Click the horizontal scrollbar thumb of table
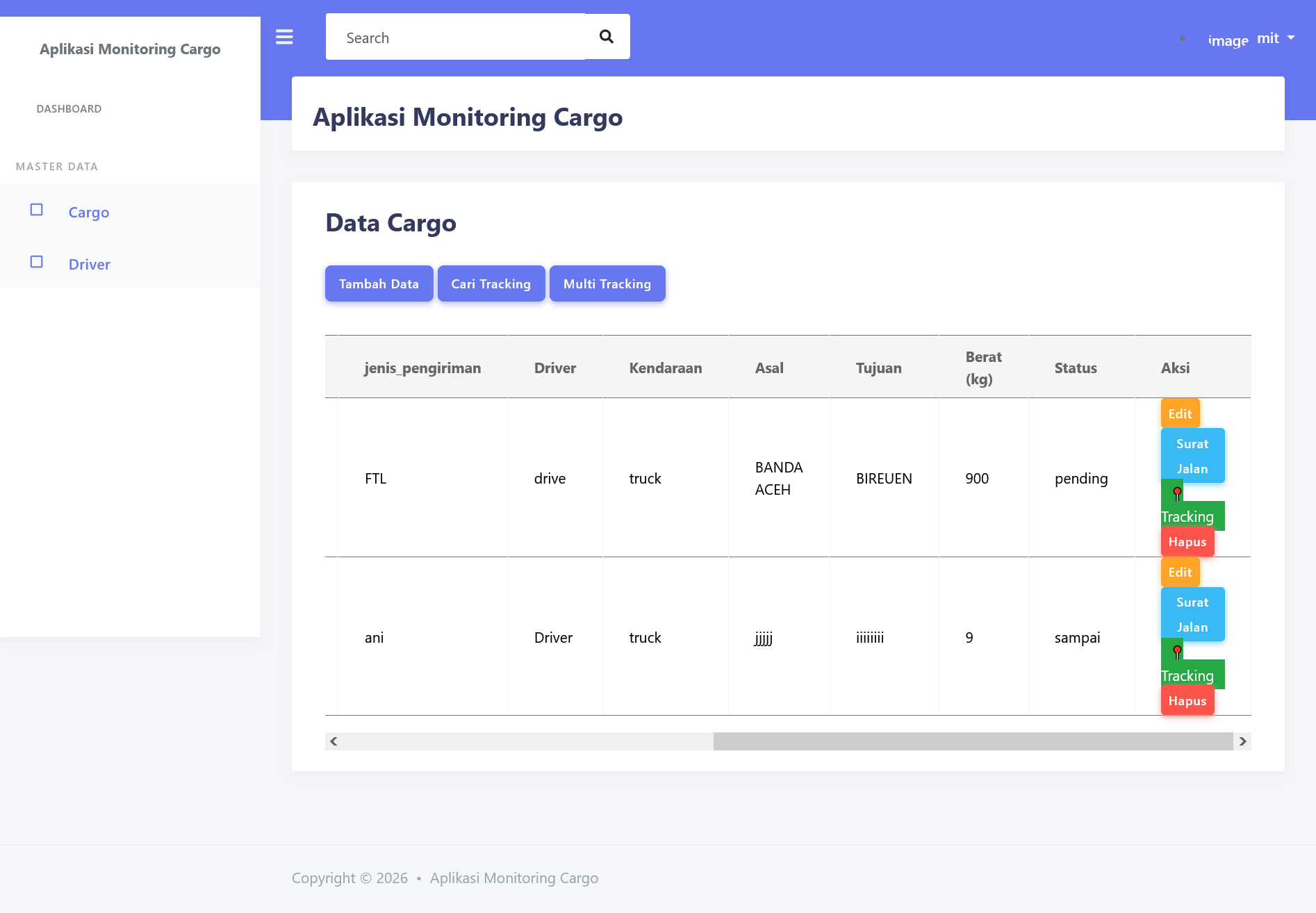This screenshot has width=1316, height=913. pyautogui.click(x=973, y=741)
